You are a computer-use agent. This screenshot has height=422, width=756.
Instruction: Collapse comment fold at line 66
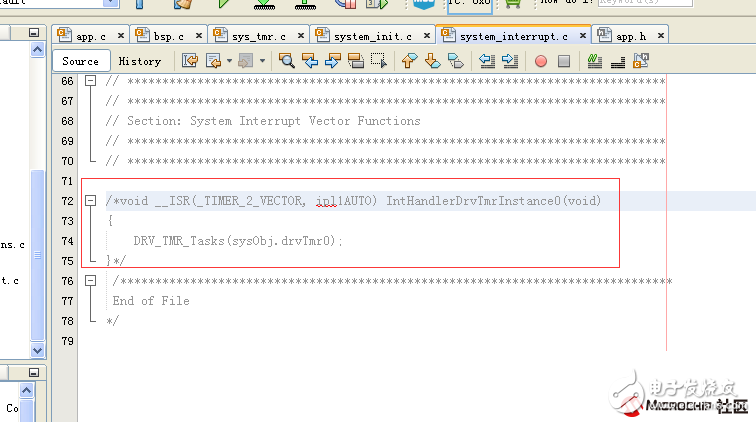point(92,81)
